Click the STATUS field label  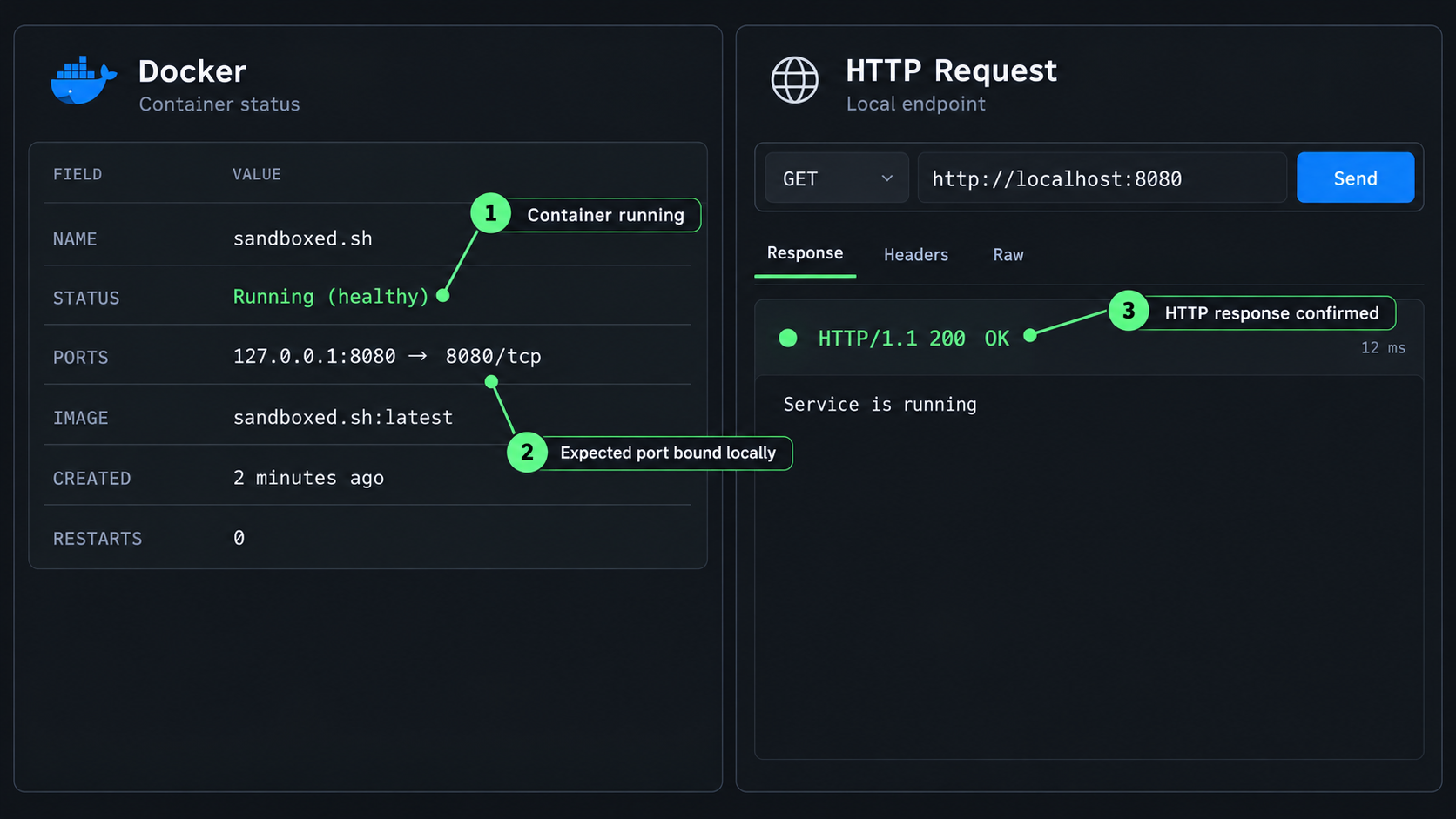(x=86, y=299)
